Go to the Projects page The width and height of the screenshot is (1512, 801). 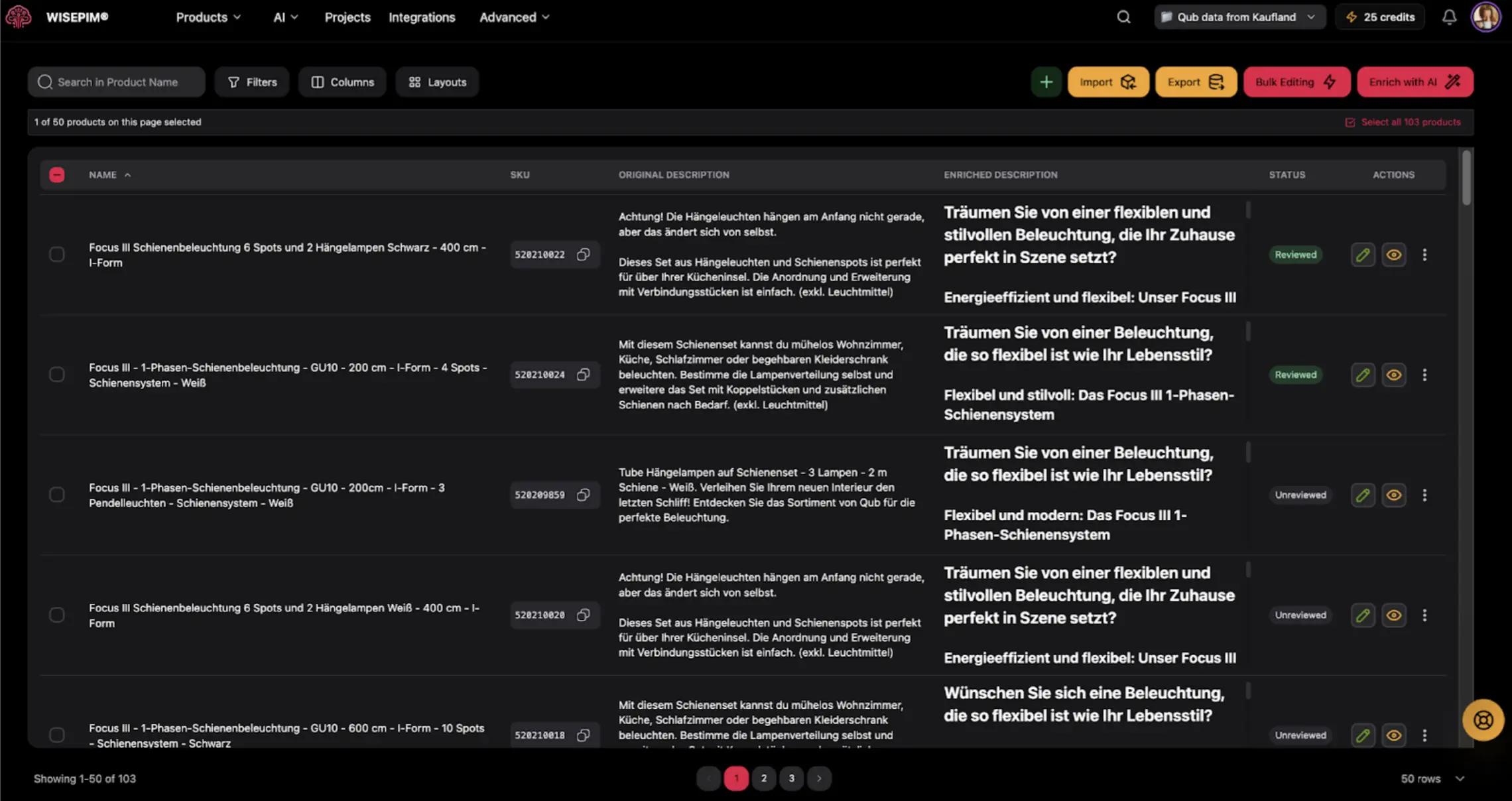tap(347, 17)
